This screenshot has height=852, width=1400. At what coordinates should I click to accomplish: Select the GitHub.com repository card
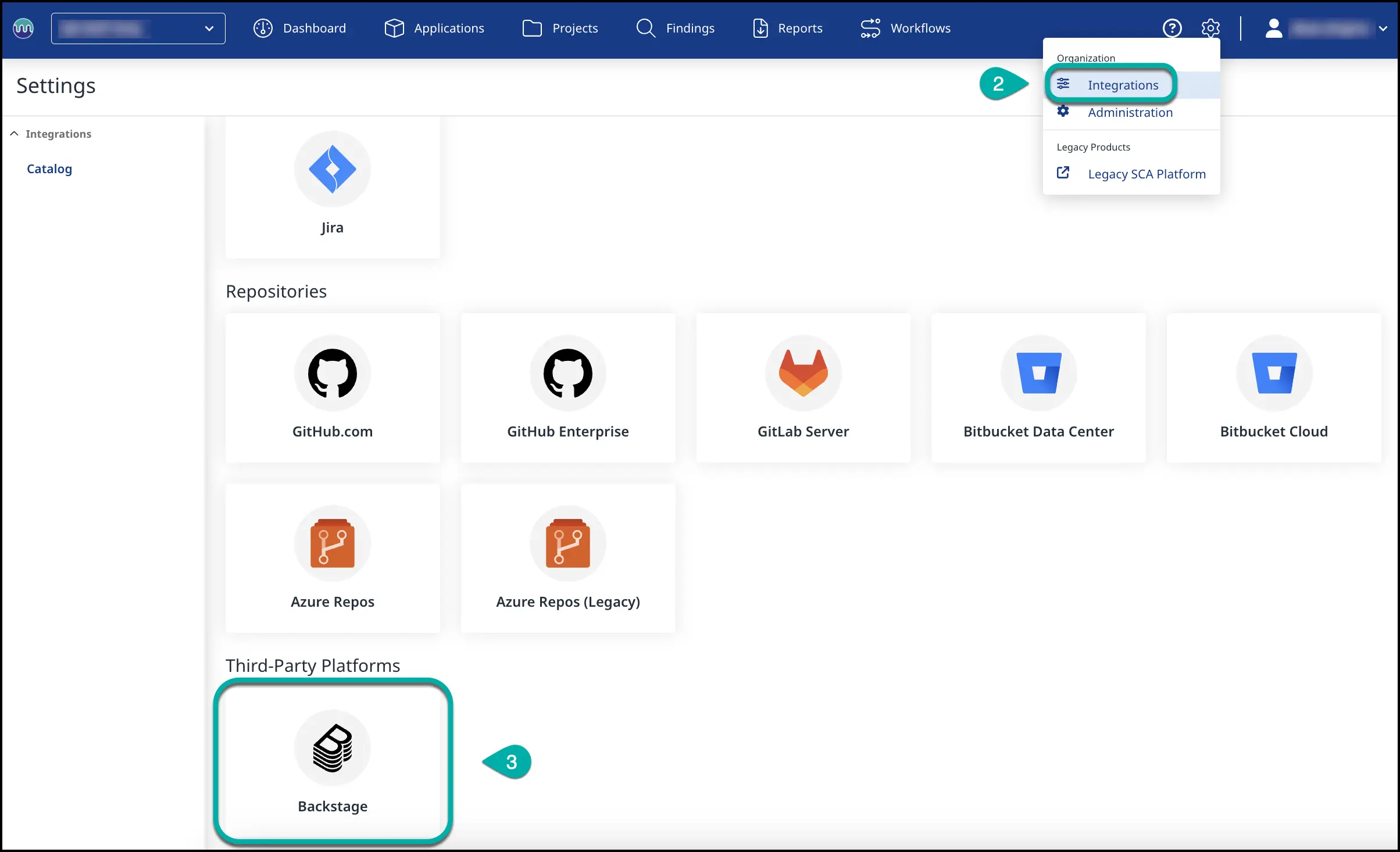click(x=332, y=388)
